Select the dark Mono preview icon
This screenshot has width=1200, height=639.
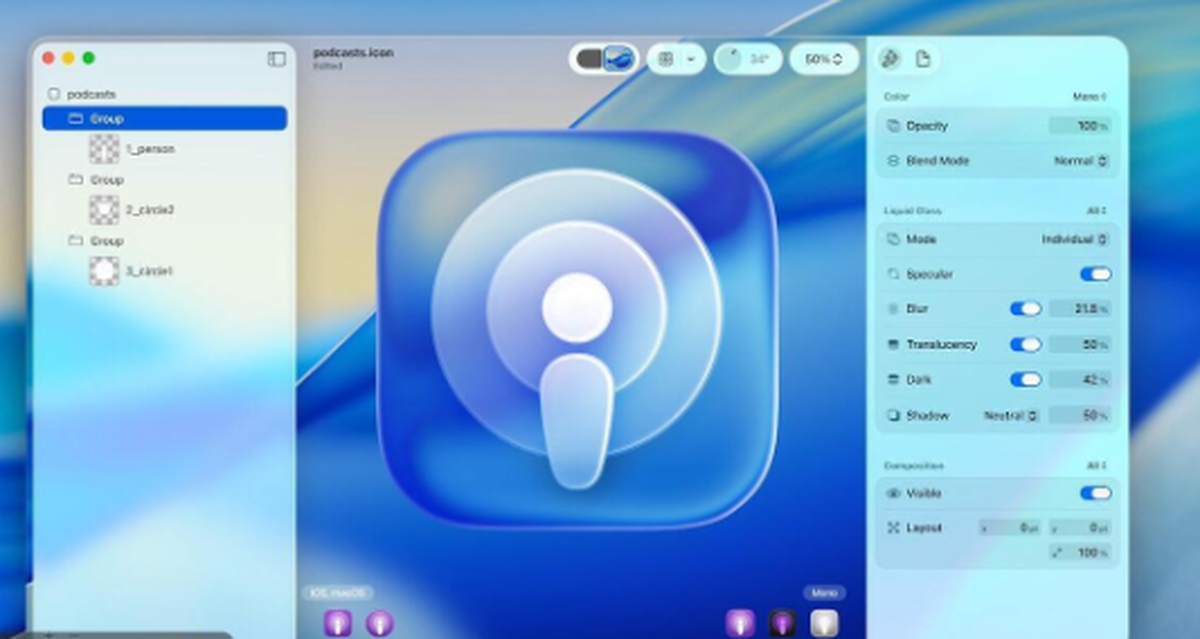781,624
